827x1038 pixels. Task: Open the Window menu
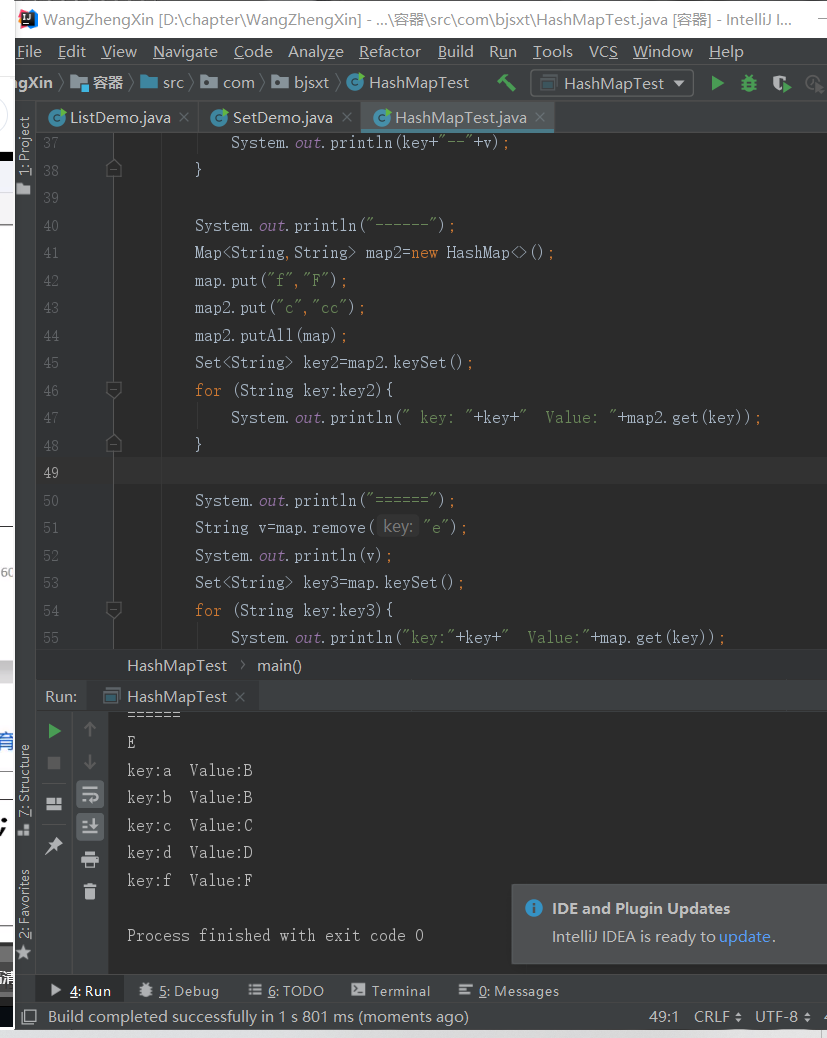662,52
